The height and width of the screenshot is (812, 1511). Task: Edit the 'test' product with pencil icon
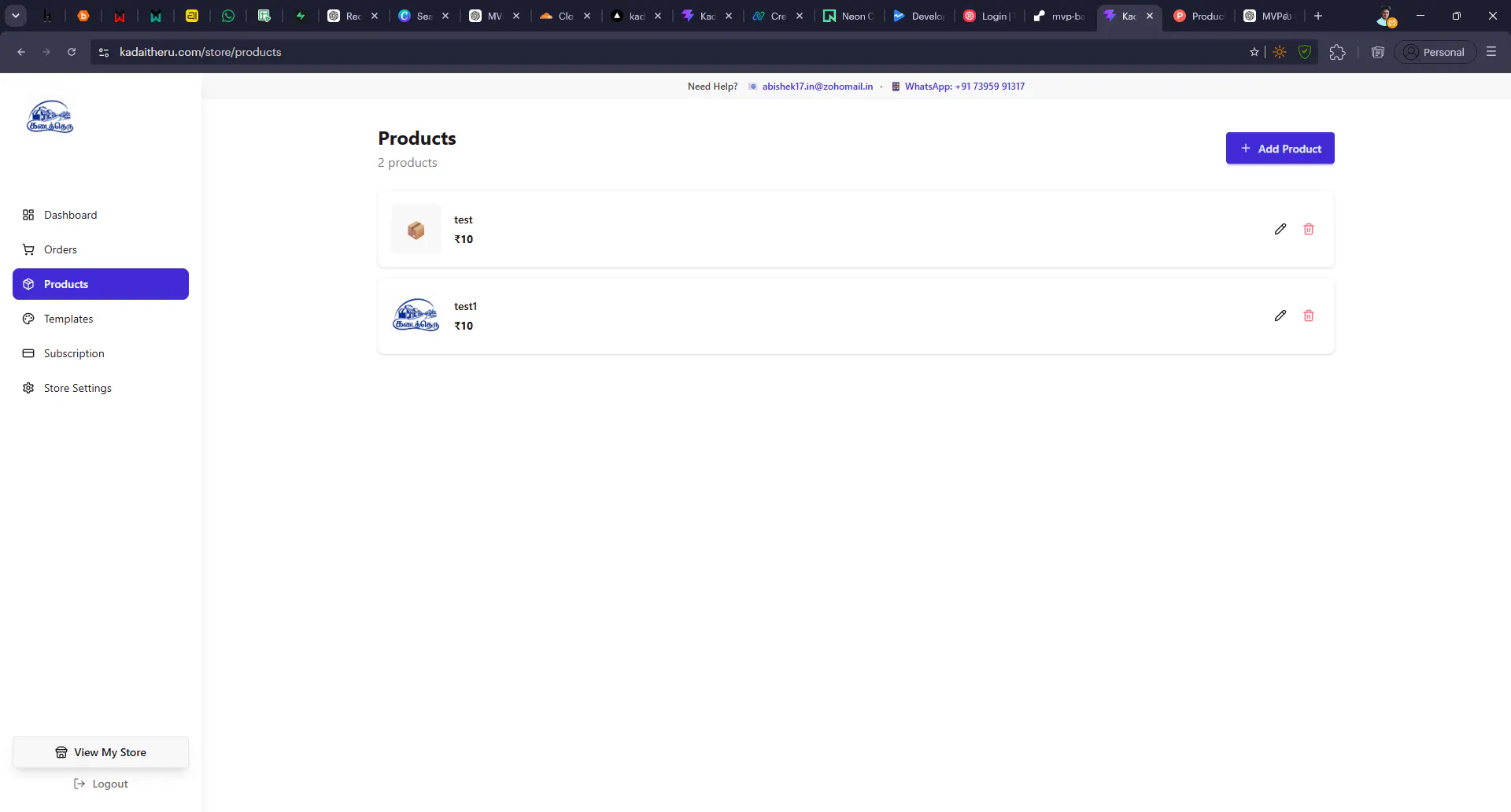[1280, 229]
